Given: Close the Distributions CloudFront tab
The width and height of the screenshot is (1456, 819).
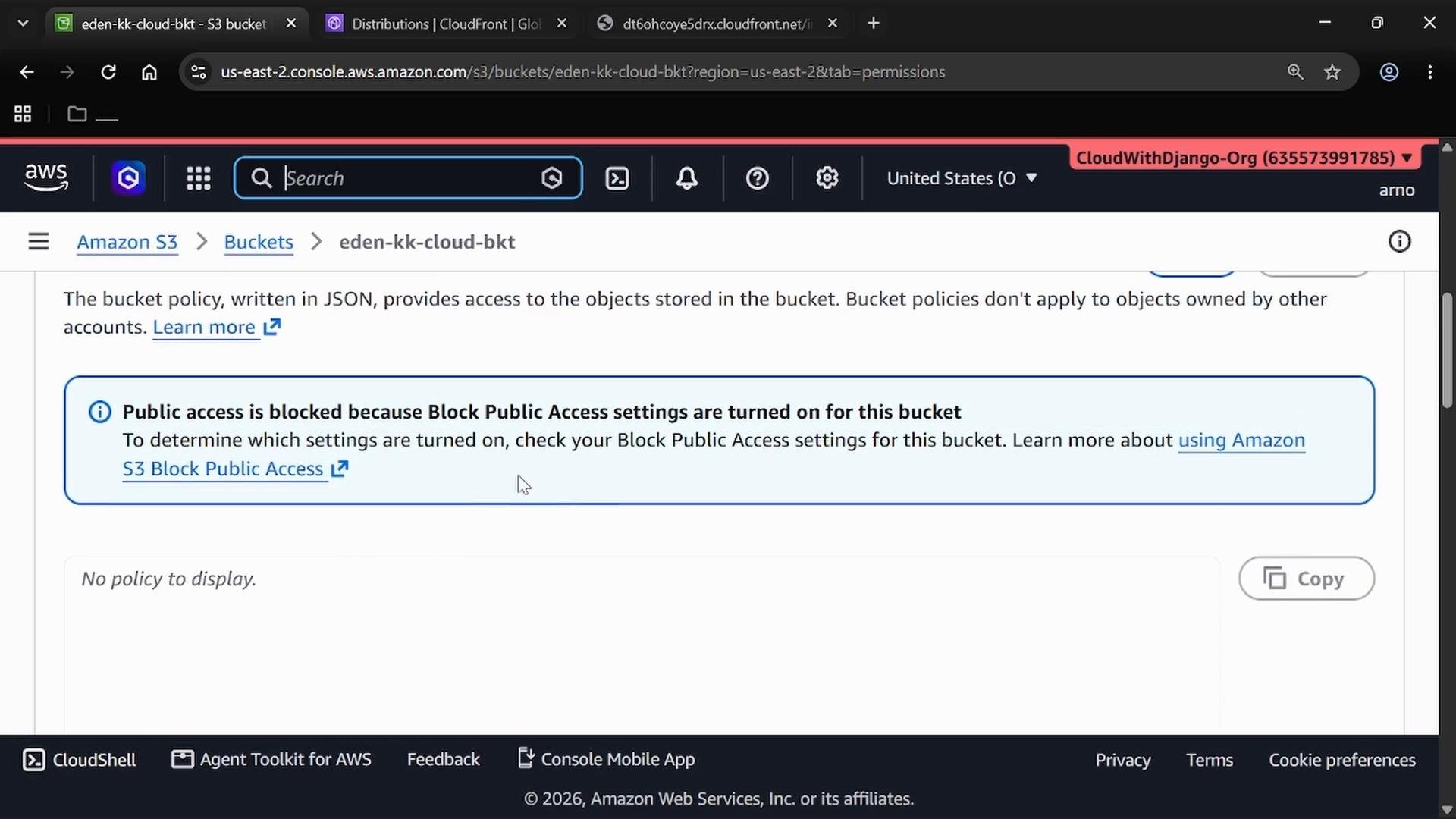Looking at the screenshot, I should tap(562, 24).
